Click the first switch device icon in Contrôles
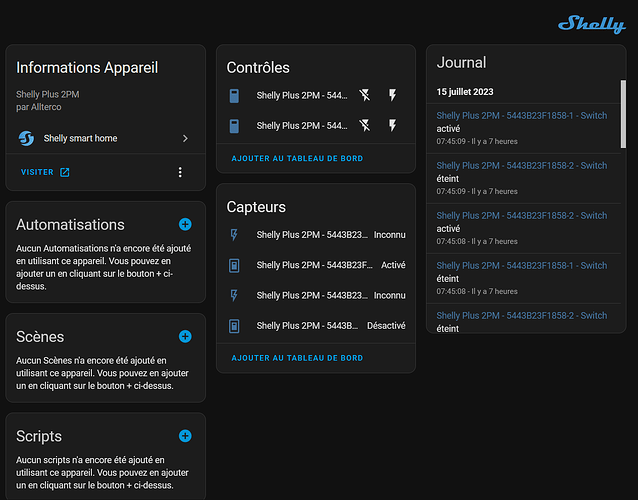Screen dimensions: 638x500 234,96
